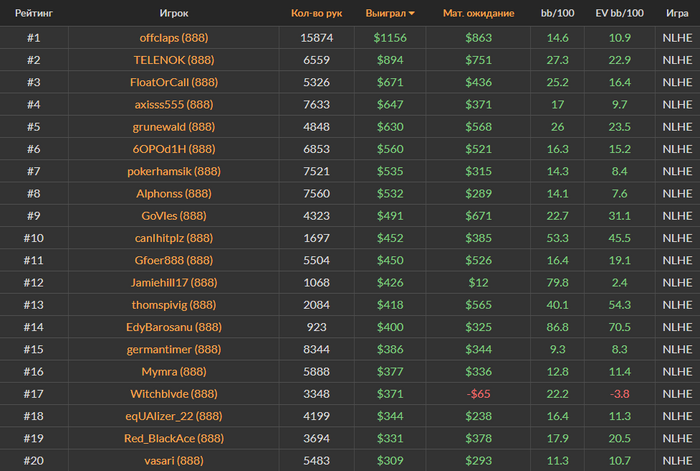Open TELENOK (888) player link
700x471 pixels.
(x=174, y=60)
